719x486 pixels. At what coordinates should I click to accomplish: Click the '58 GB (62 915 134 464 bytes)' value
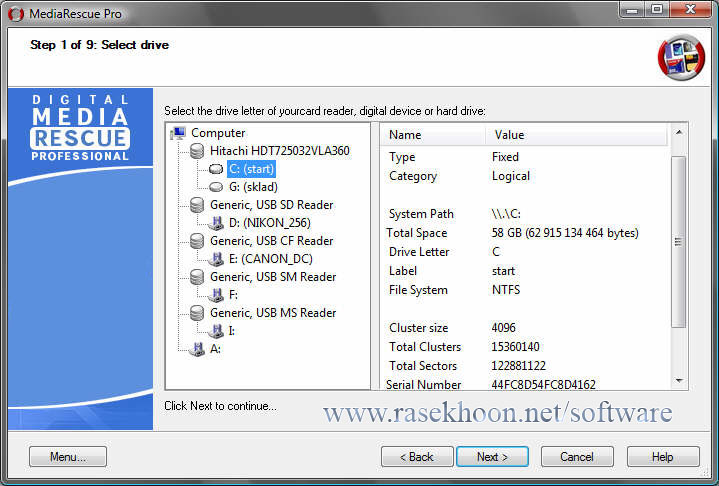[565, 233]
